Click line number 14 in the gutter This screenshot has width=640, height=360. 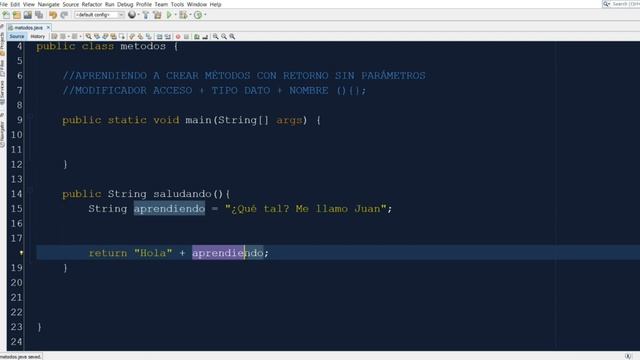(x=16, y=194)
